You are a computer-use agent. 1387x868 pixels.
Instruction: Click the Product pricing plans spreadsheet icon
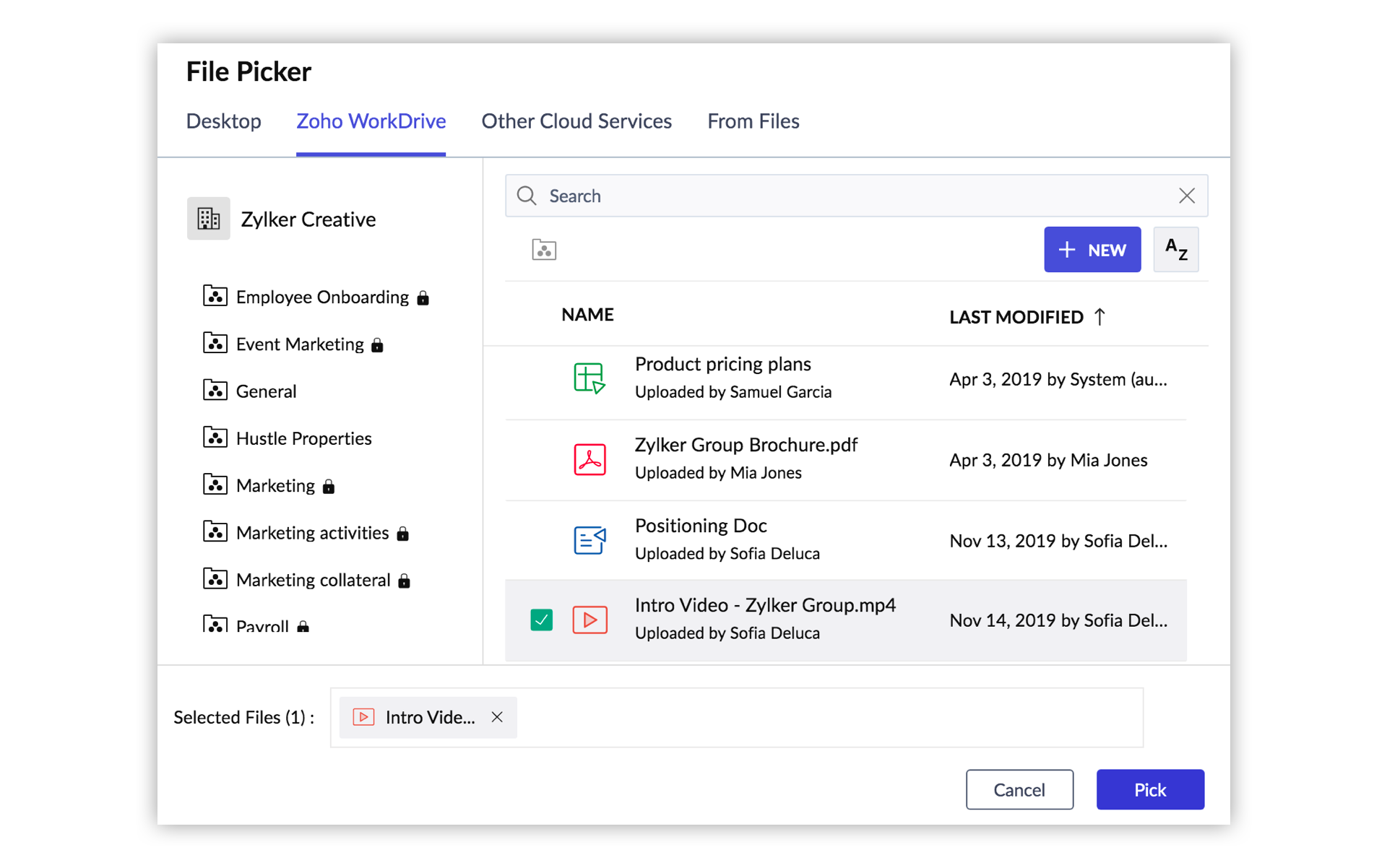click(x=589, y=378)
